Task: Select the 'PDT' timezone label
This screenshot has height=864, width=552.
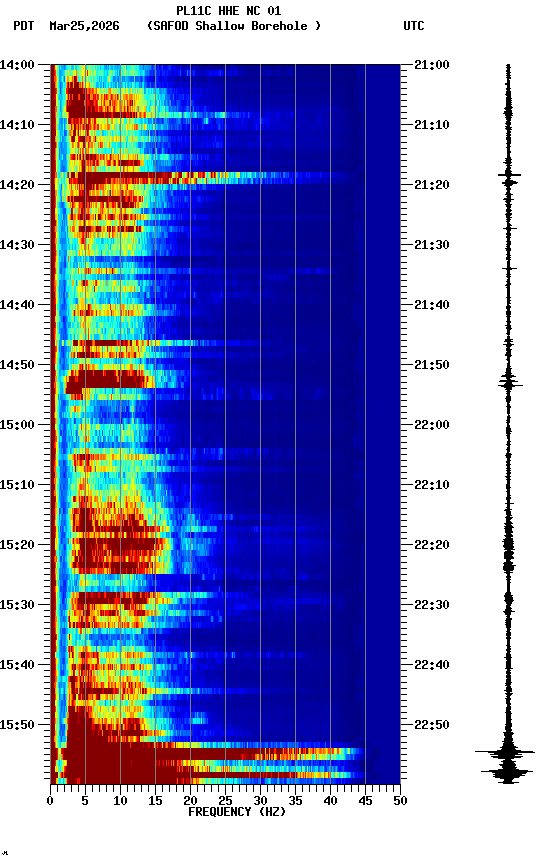Action: [x=24, y=26]
